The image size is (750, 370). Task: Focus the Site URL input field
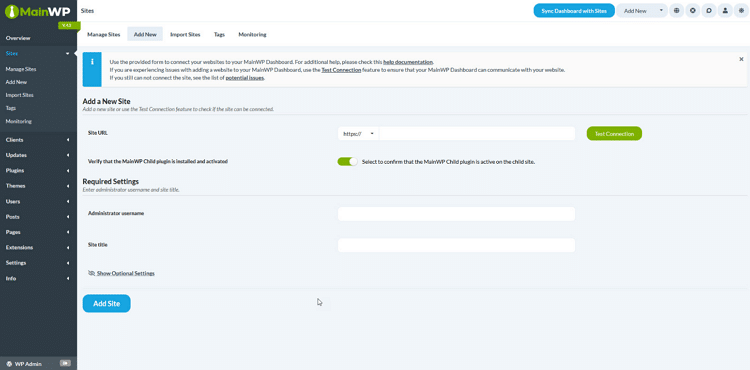[x=477, y=134]
